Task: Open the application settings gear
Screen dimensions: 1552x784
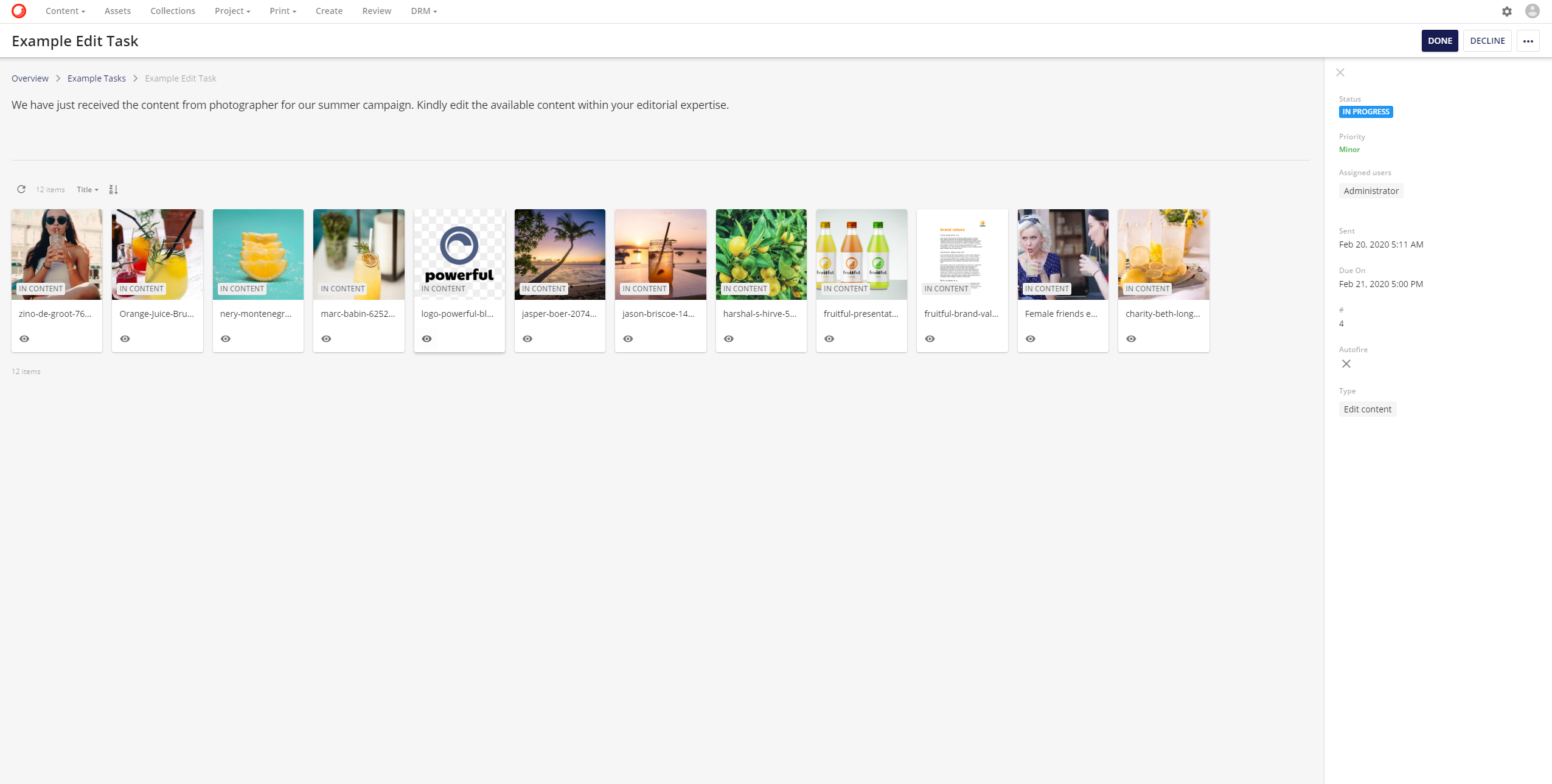Action: click(x=1507, y=11)
